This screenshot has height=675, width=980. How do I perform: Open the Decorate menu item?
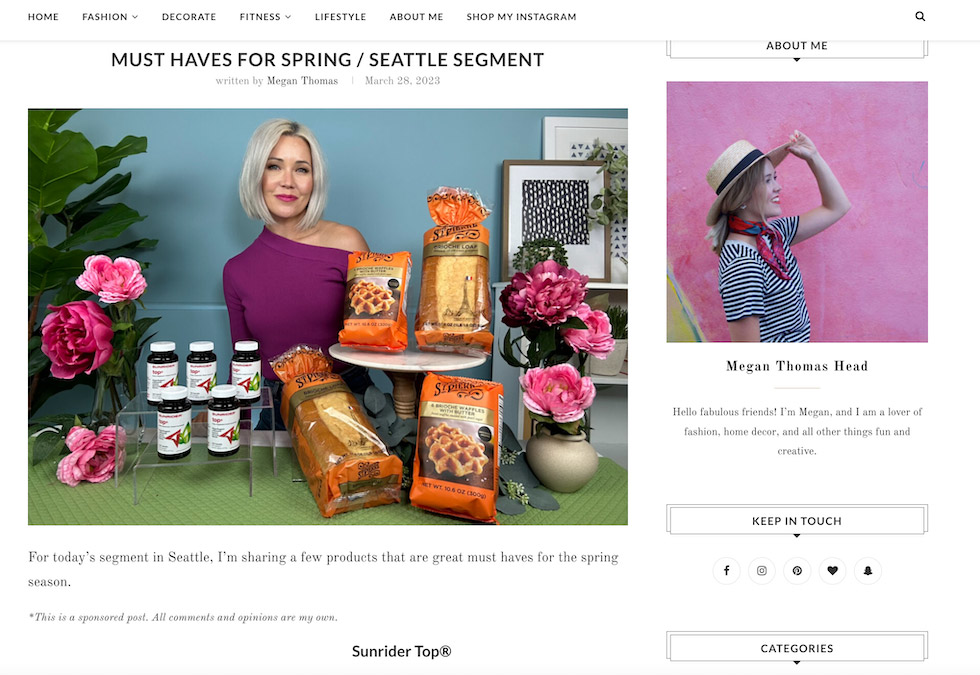click(x=189, y=17)
